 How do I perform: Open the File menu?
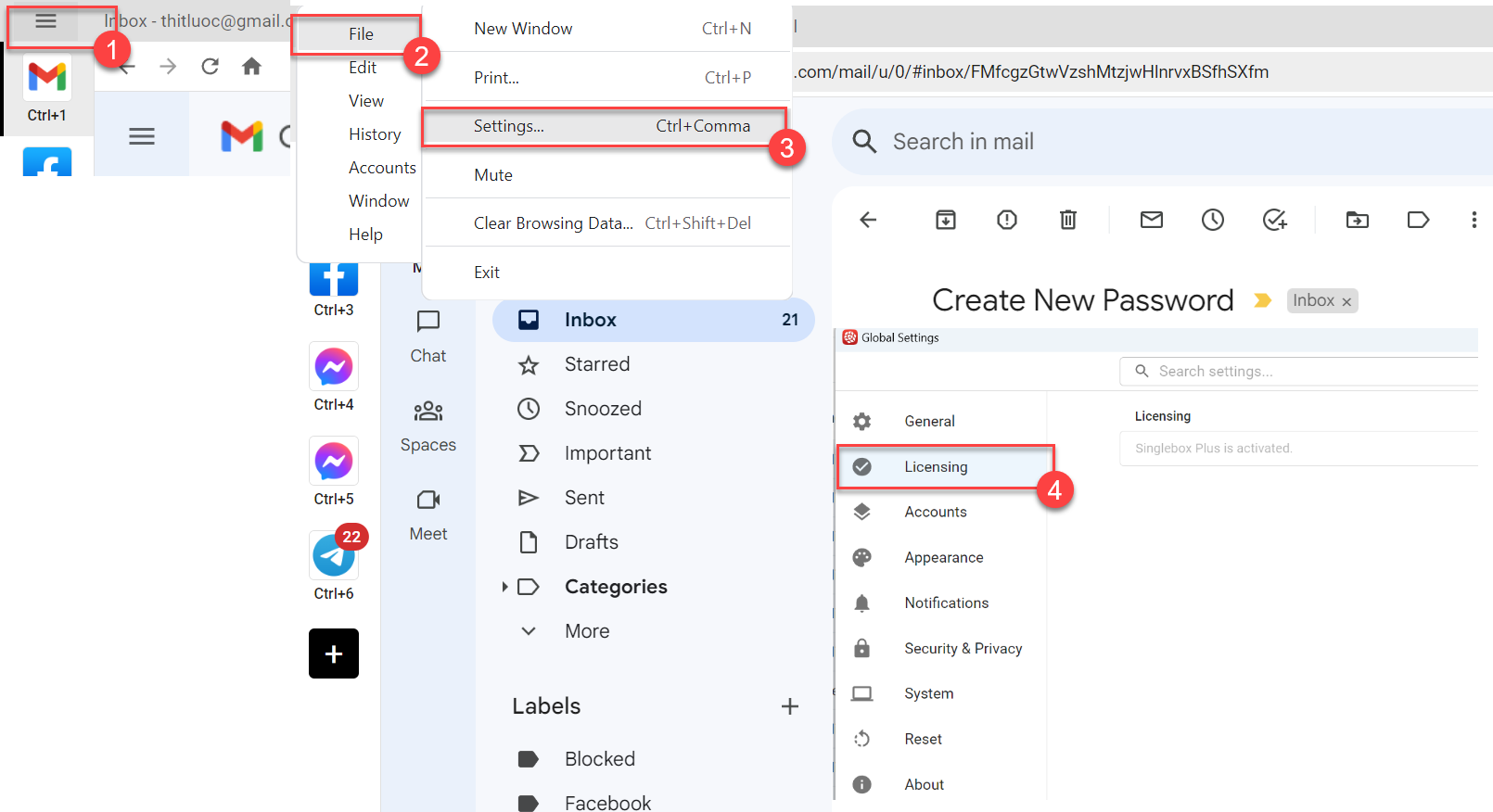pos(361,34)
